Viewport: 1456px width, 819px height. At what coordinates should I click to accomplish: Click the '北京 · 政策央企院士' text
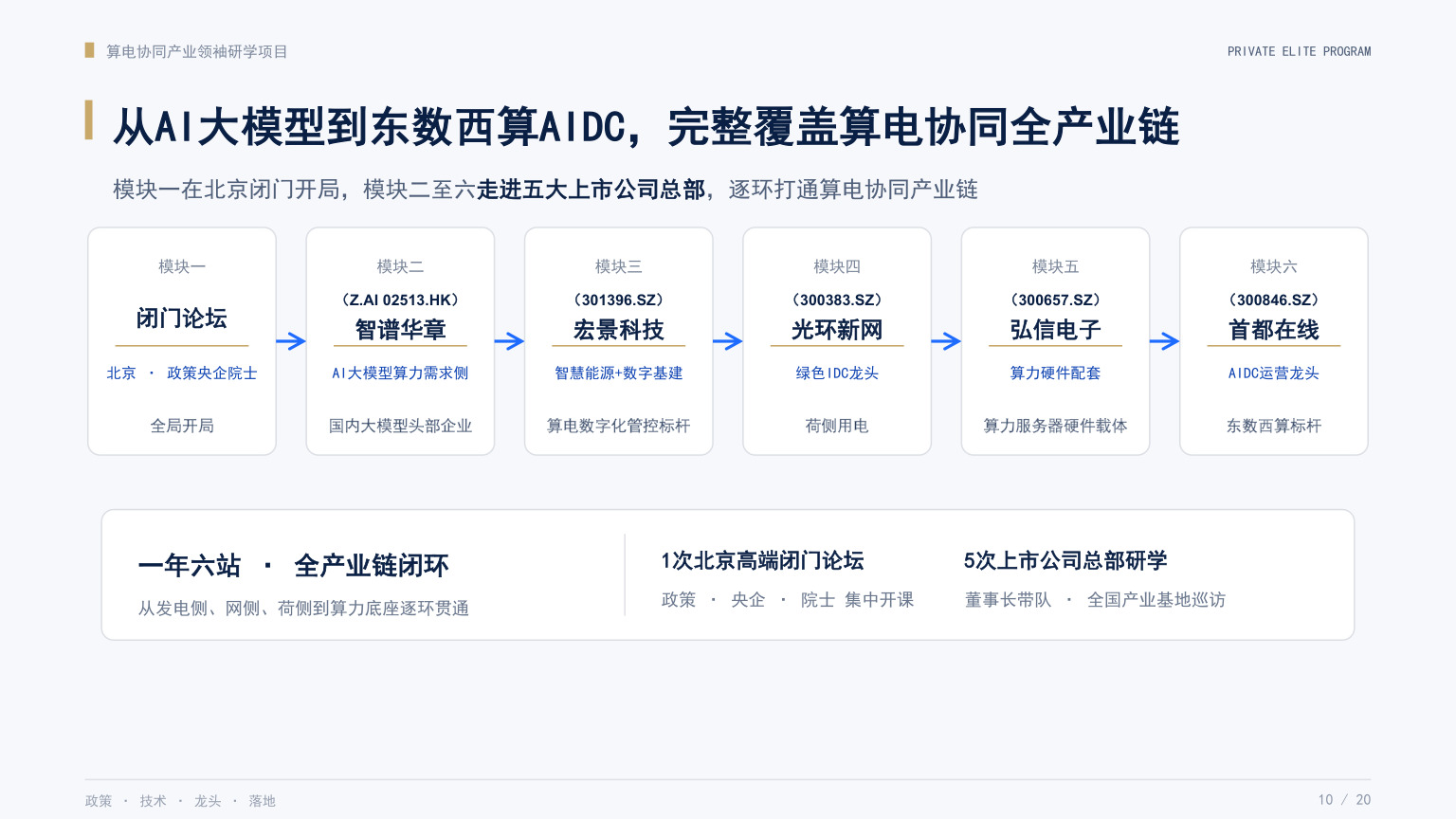tap(182, 373)
